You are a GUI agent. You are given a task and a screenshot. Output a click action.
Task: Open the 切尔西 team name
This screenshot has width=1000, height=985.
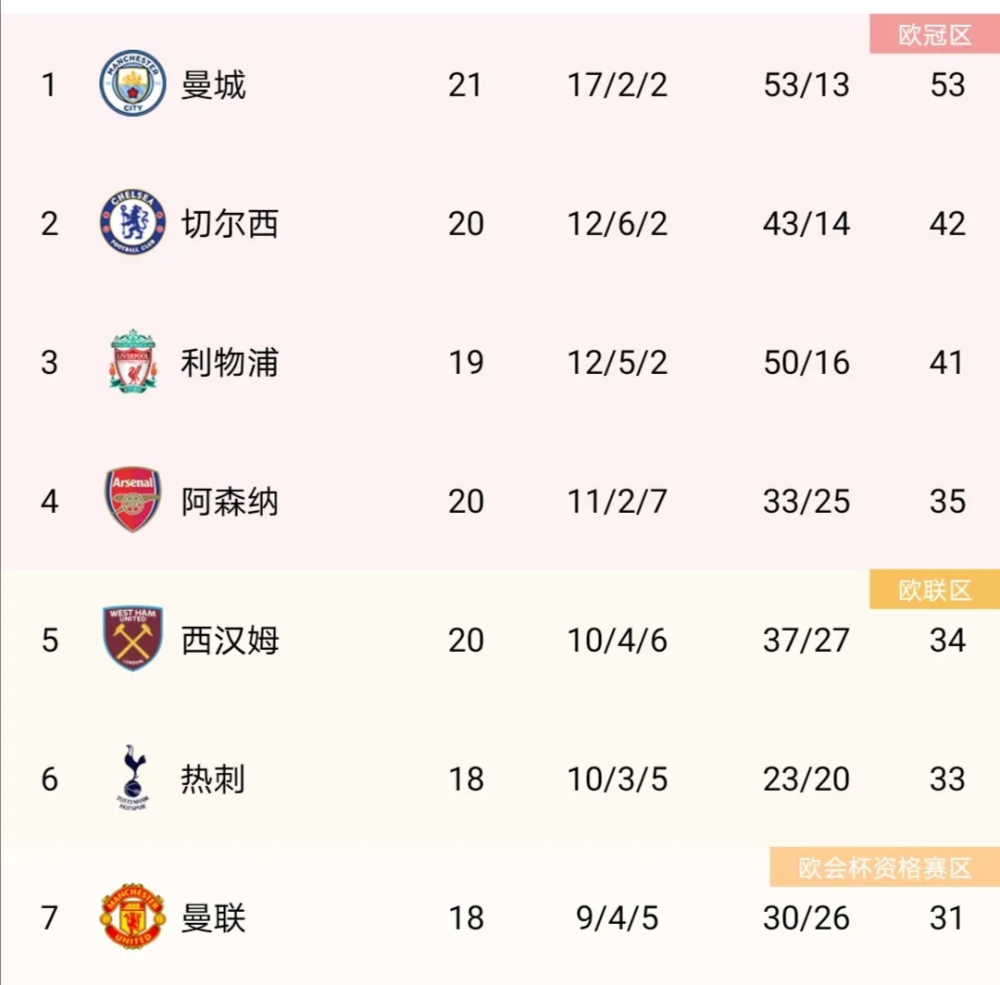coord(230,224)
